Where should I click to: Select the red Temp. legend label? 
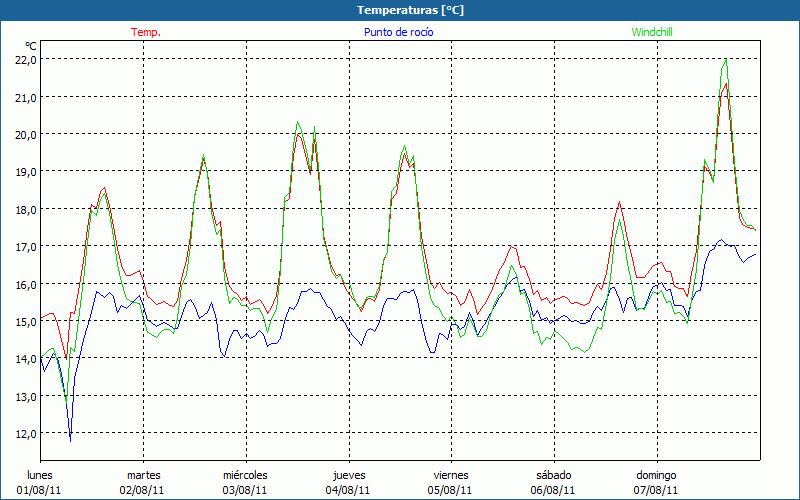pos(146,32)
